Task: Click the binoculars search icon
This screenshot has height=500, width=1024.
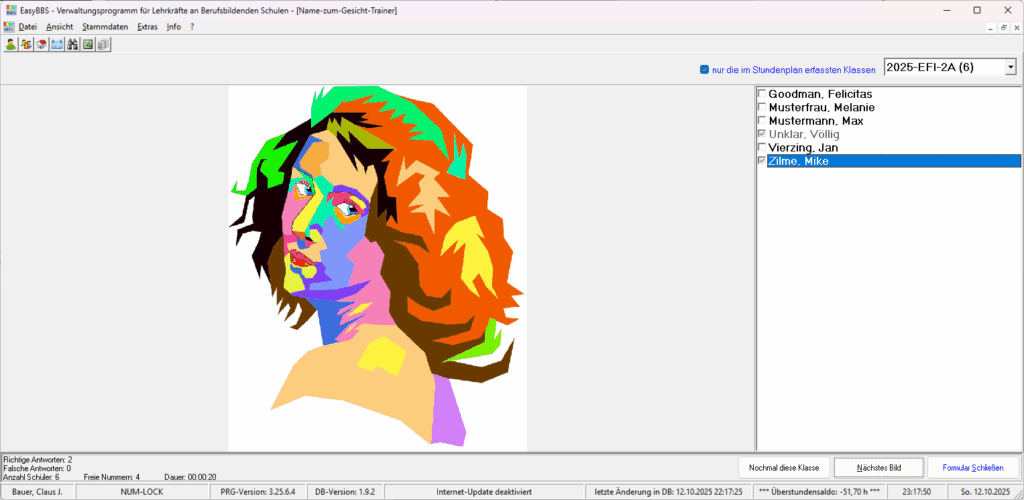Action: point(72,44)
